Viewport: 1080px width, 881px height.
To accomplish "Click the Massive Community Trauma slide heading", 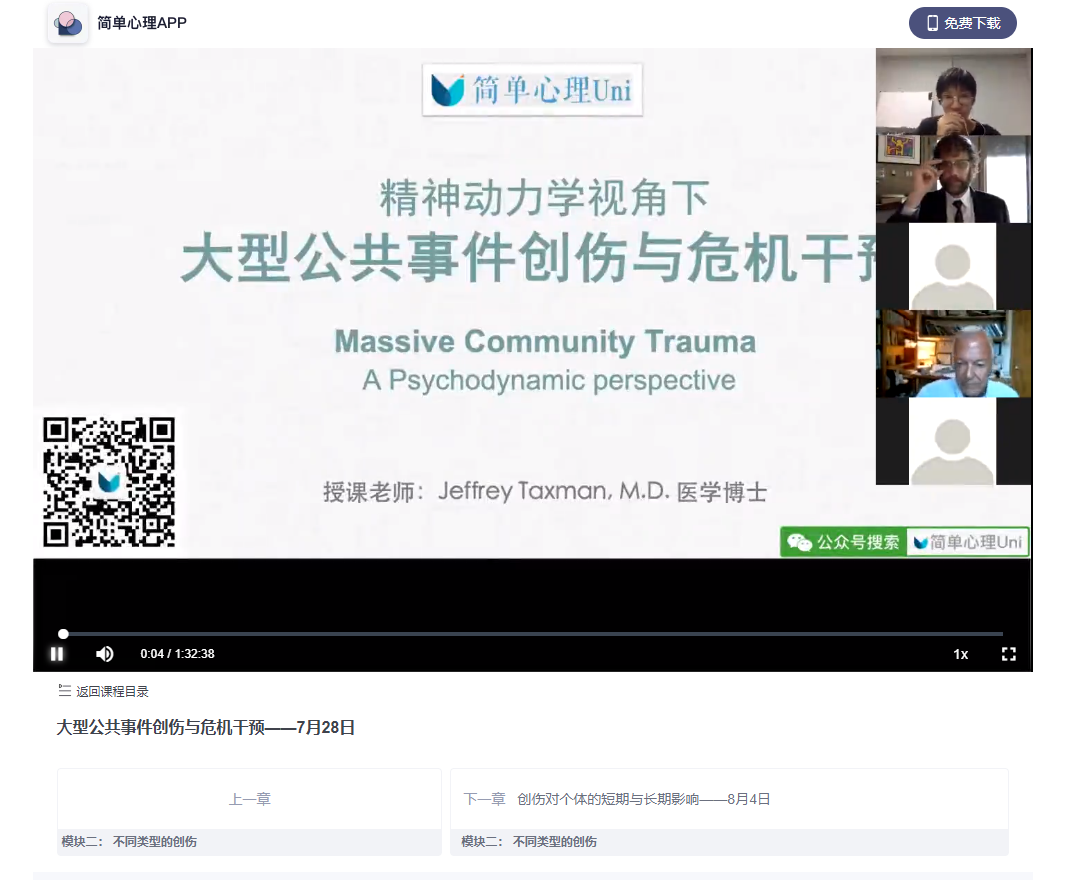I will click(x=546, y=342).
